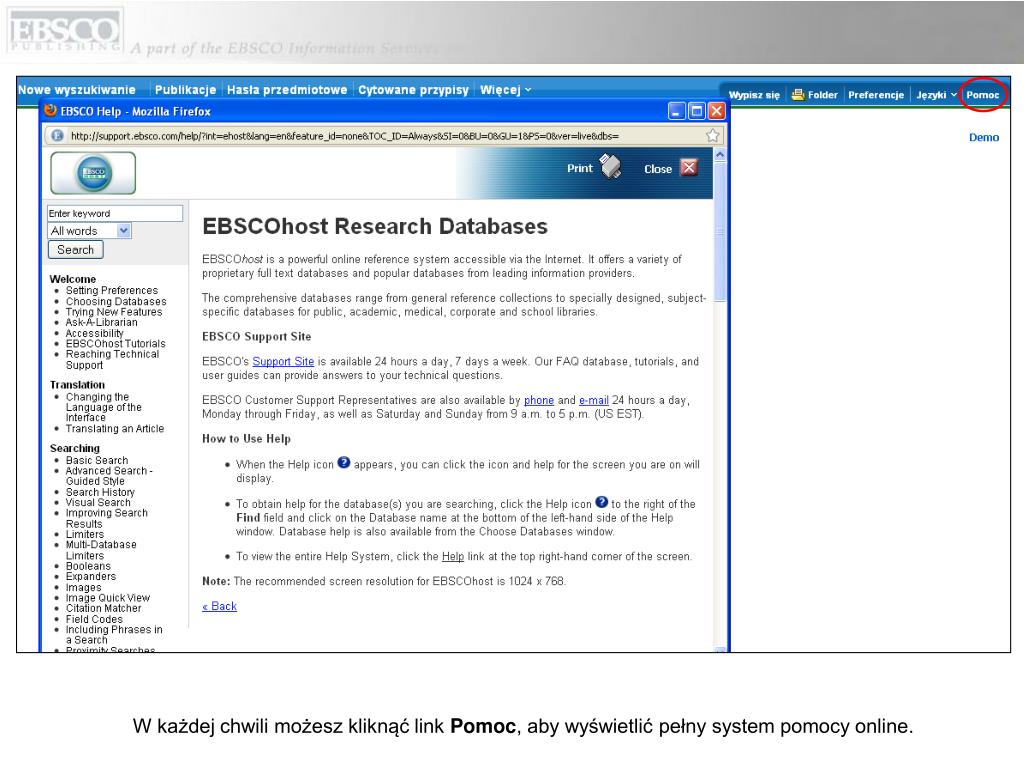Open Hasła przedmiotowe menu item
The height and width of the screenshot is (768, 1024).
click(287, 90)
